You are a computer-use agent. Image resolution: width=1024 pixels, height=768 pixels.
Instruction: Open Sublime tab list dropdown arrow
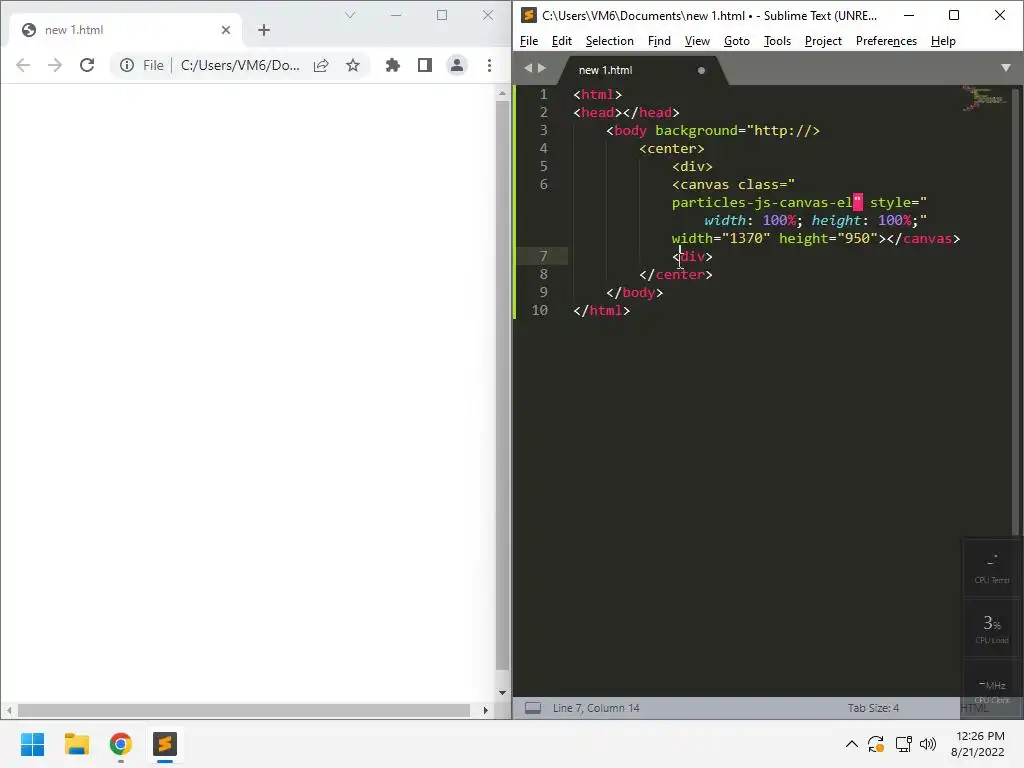(1006, 68)
